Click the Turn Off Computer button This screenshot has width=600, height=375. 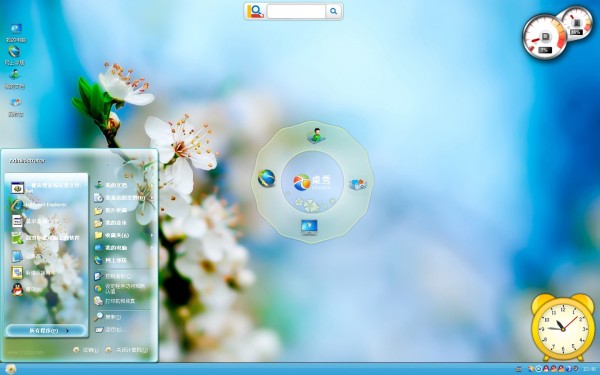[127, 350]
